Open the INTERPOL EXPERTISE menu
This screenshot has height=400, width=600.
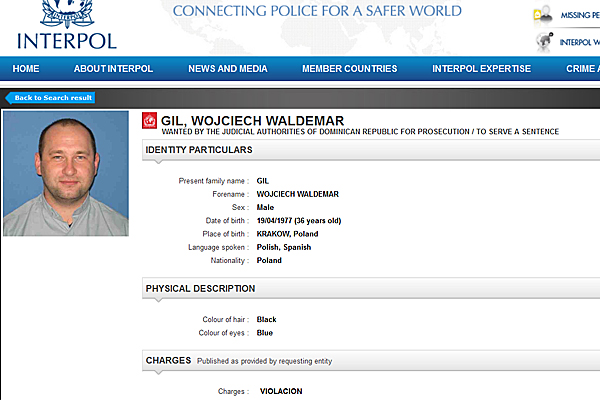[x=481, y=69]
